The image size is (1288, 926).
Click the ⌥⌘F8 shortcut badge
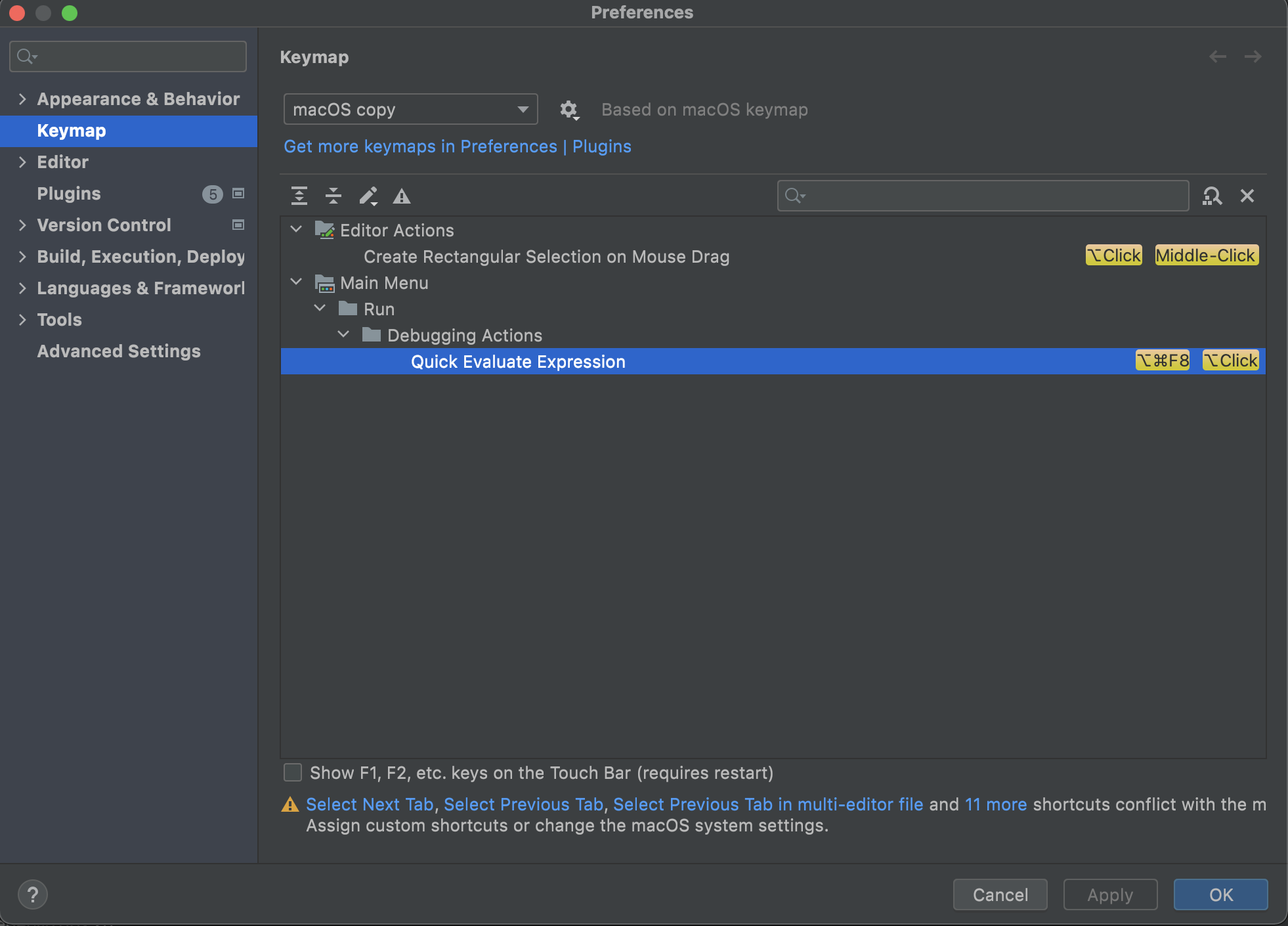[1163, 361]
